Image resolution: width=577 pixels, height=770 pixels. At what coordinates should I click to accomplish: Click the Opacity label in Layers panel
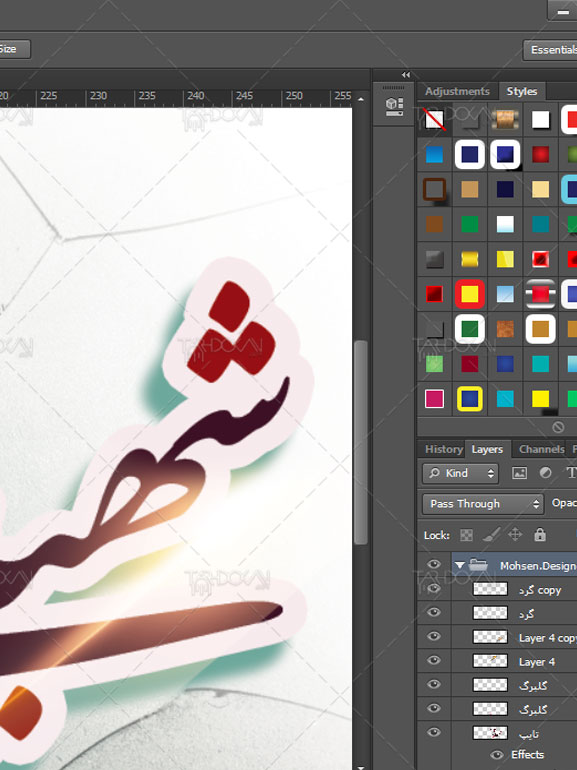pos(564,503)
